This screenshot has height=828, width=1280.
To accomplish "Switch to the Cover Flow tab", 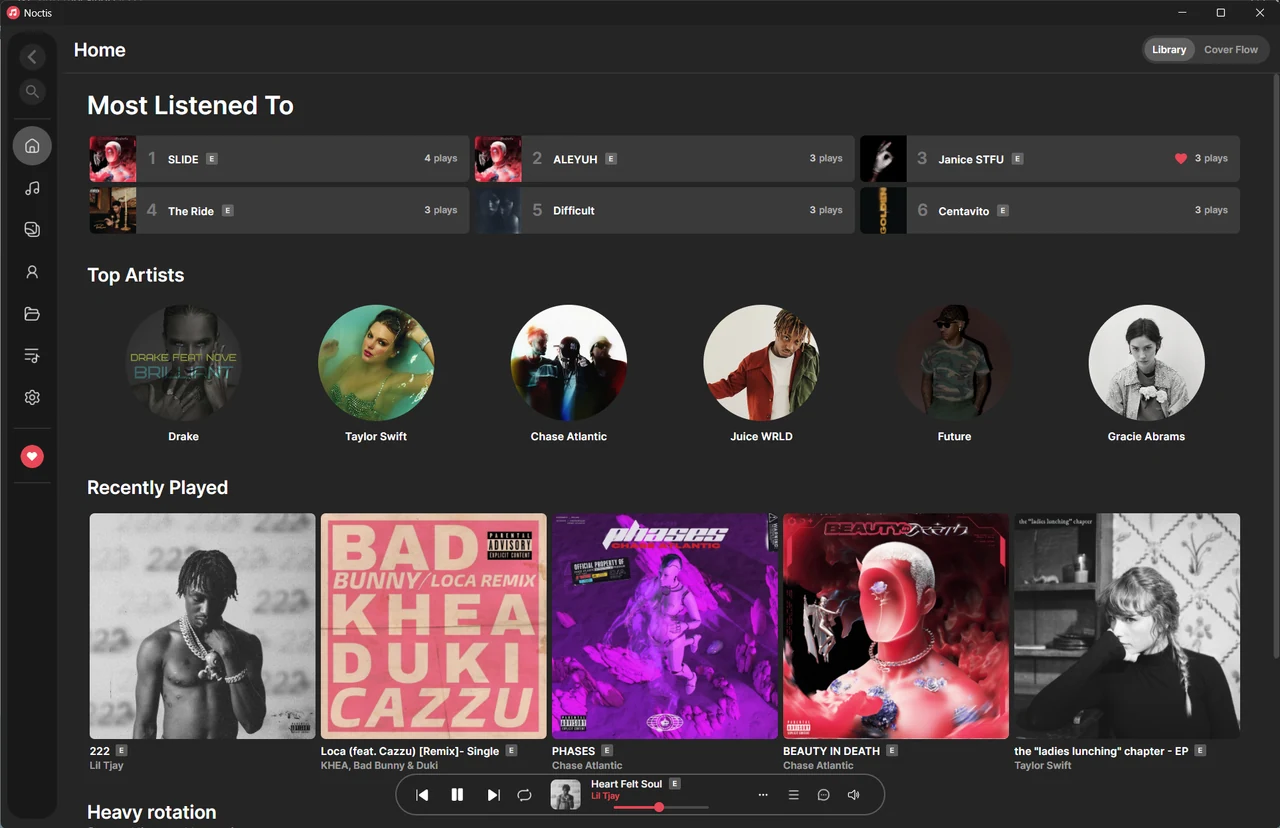I will point(1231,49).
